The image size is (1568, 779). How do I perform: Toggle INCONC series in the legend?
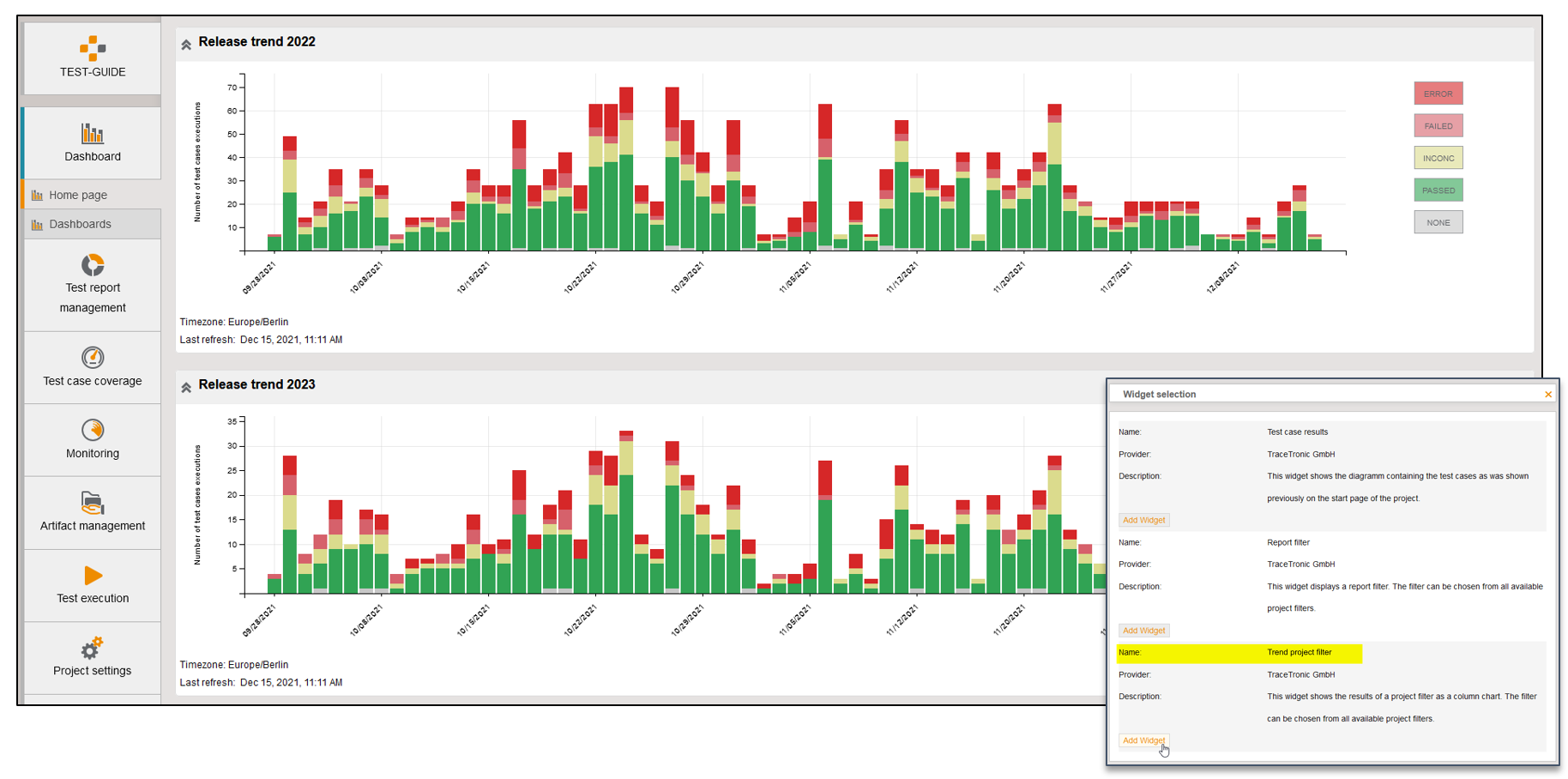point(1438,158)
